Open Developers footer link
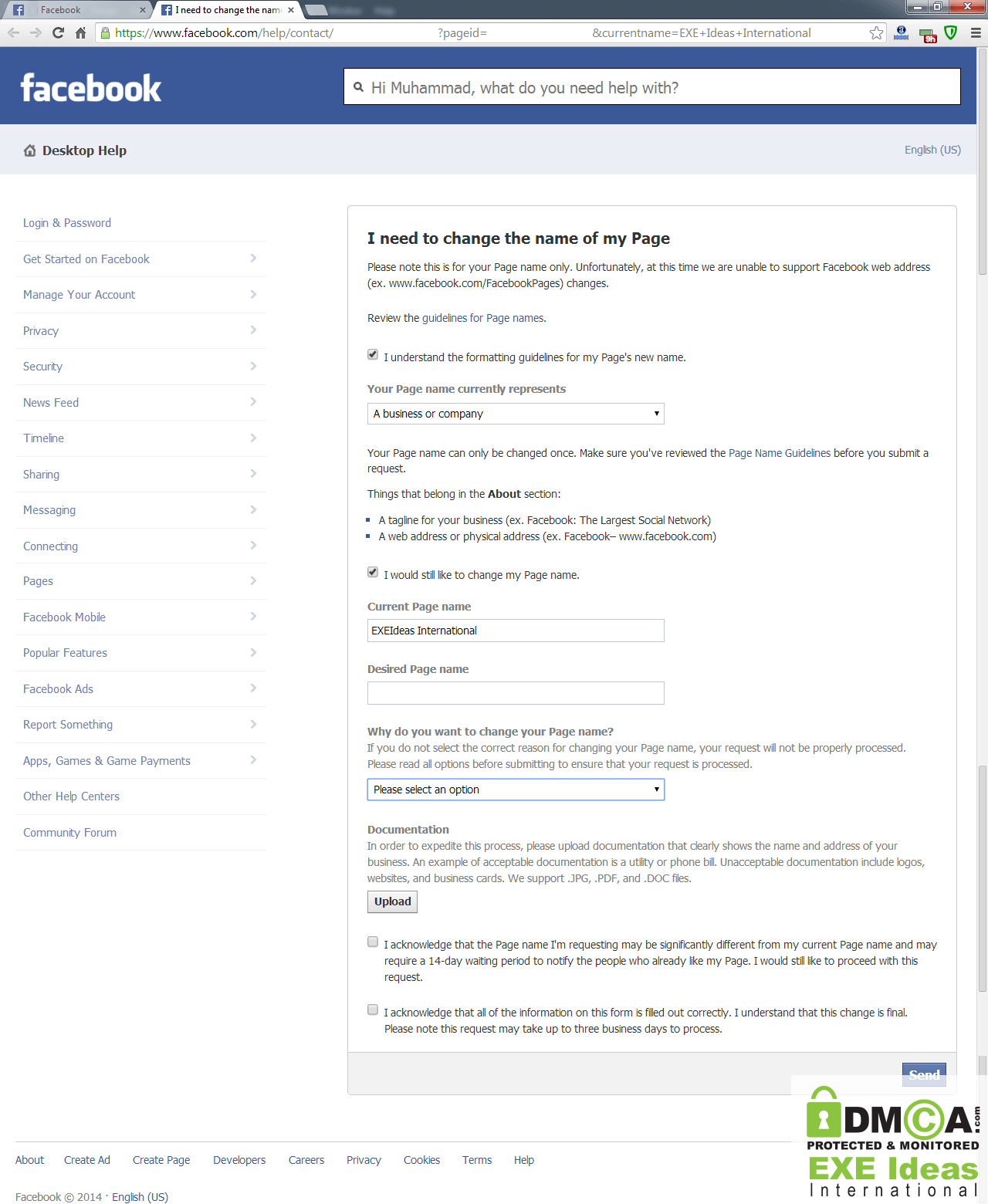 (x=239, y=1160)
